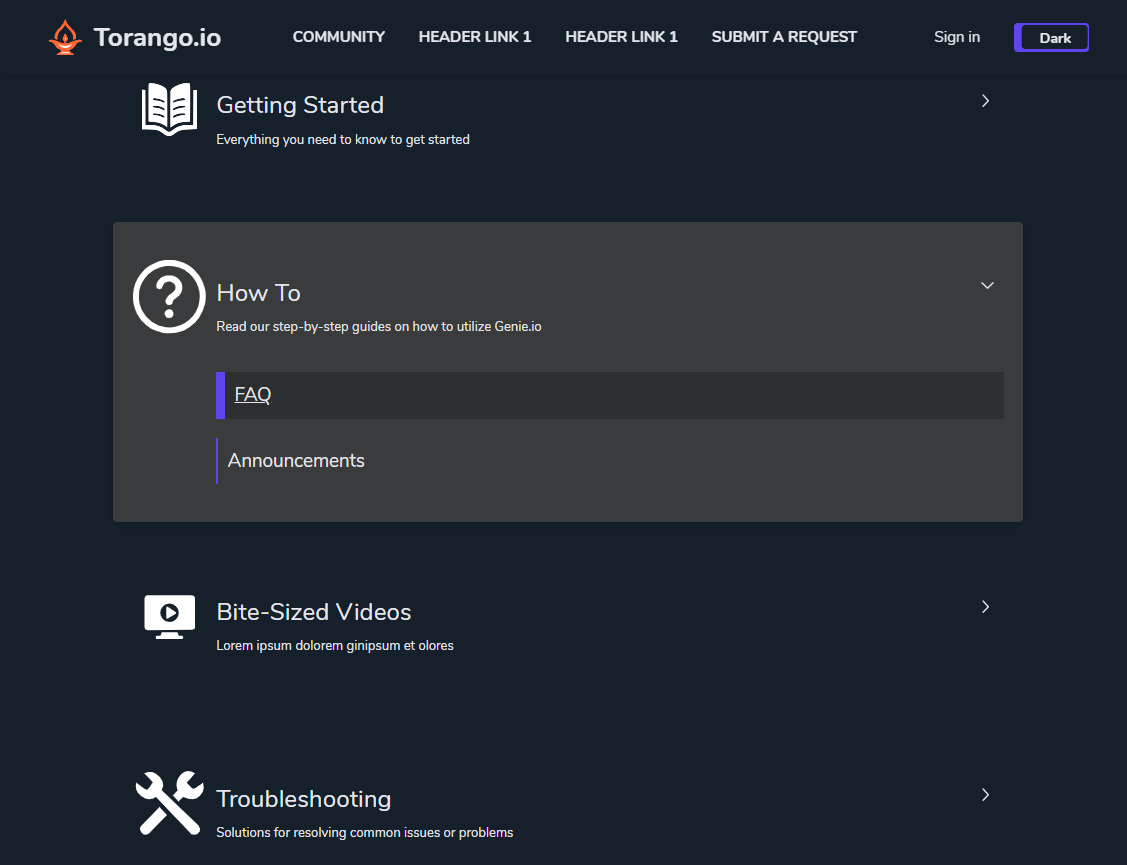Click the second Header Link 1

(621, 37)
